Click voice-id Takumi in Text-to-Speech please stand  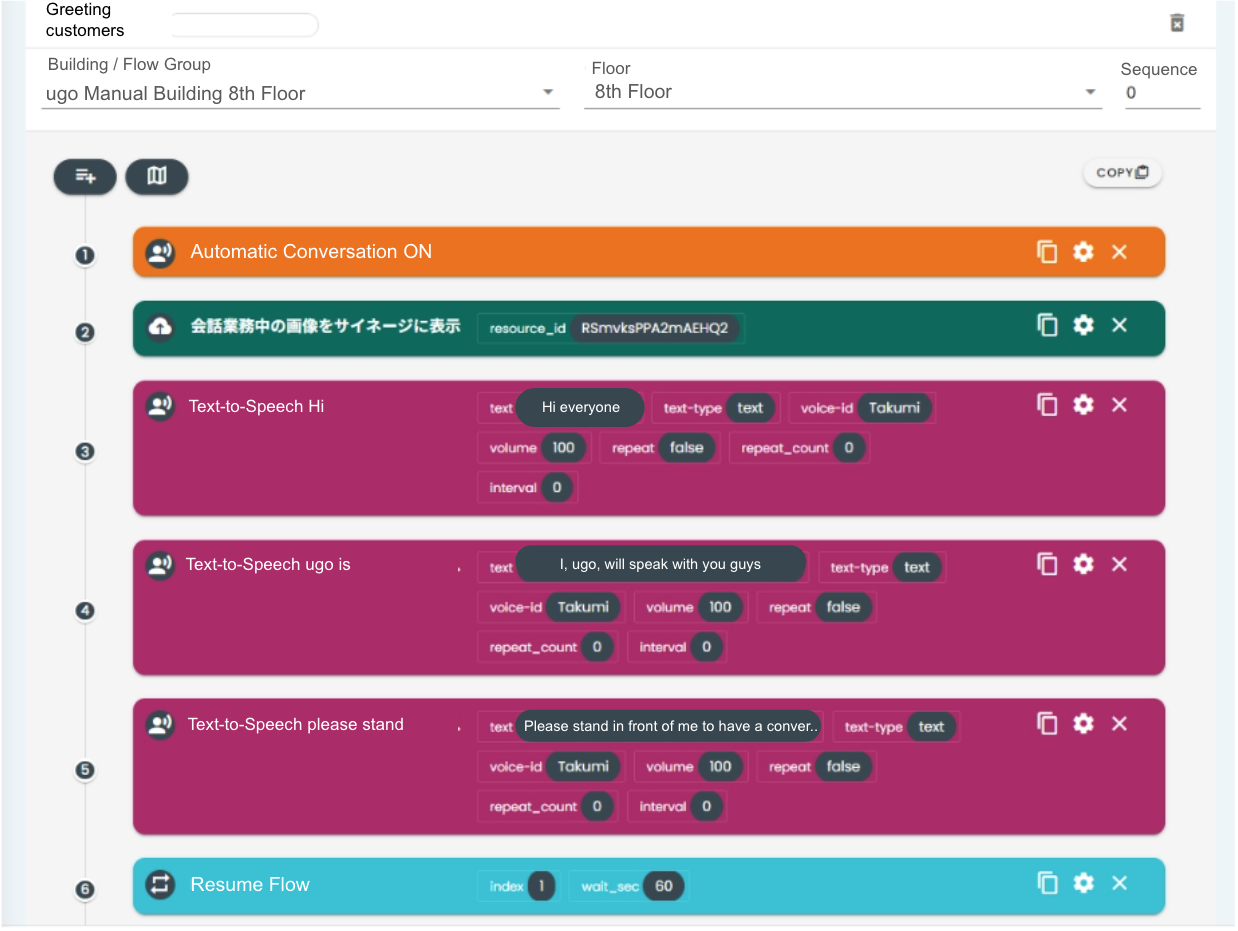coord(583,766)
